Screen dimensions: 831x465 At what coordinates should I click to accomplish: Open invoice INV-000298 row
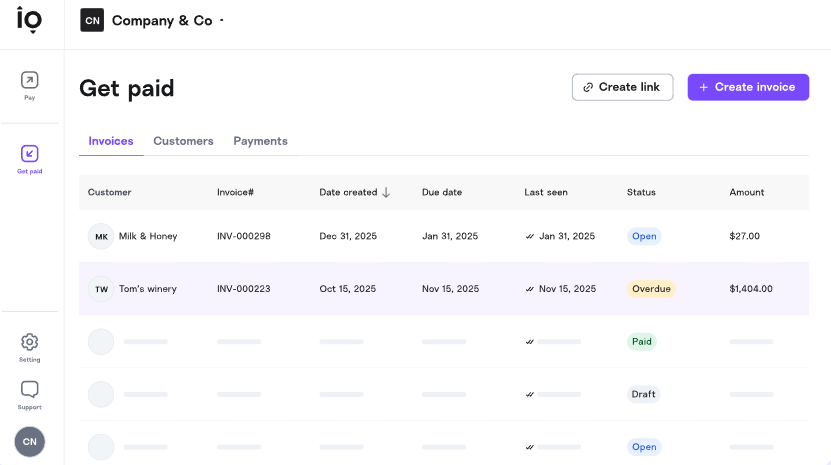(444, 236)
